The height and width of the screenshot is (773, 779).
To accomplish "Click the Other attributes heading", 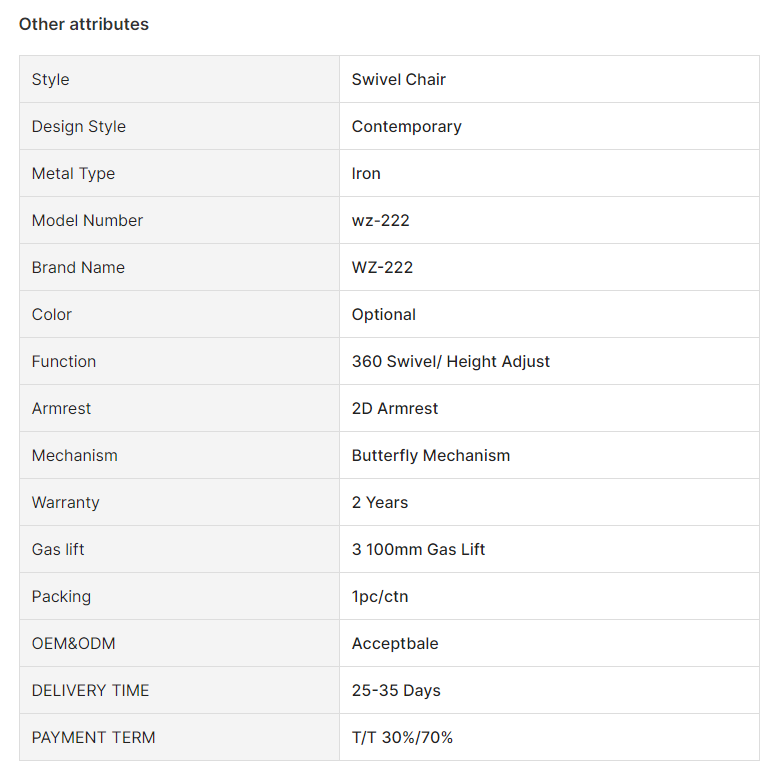I will [83, 24].
